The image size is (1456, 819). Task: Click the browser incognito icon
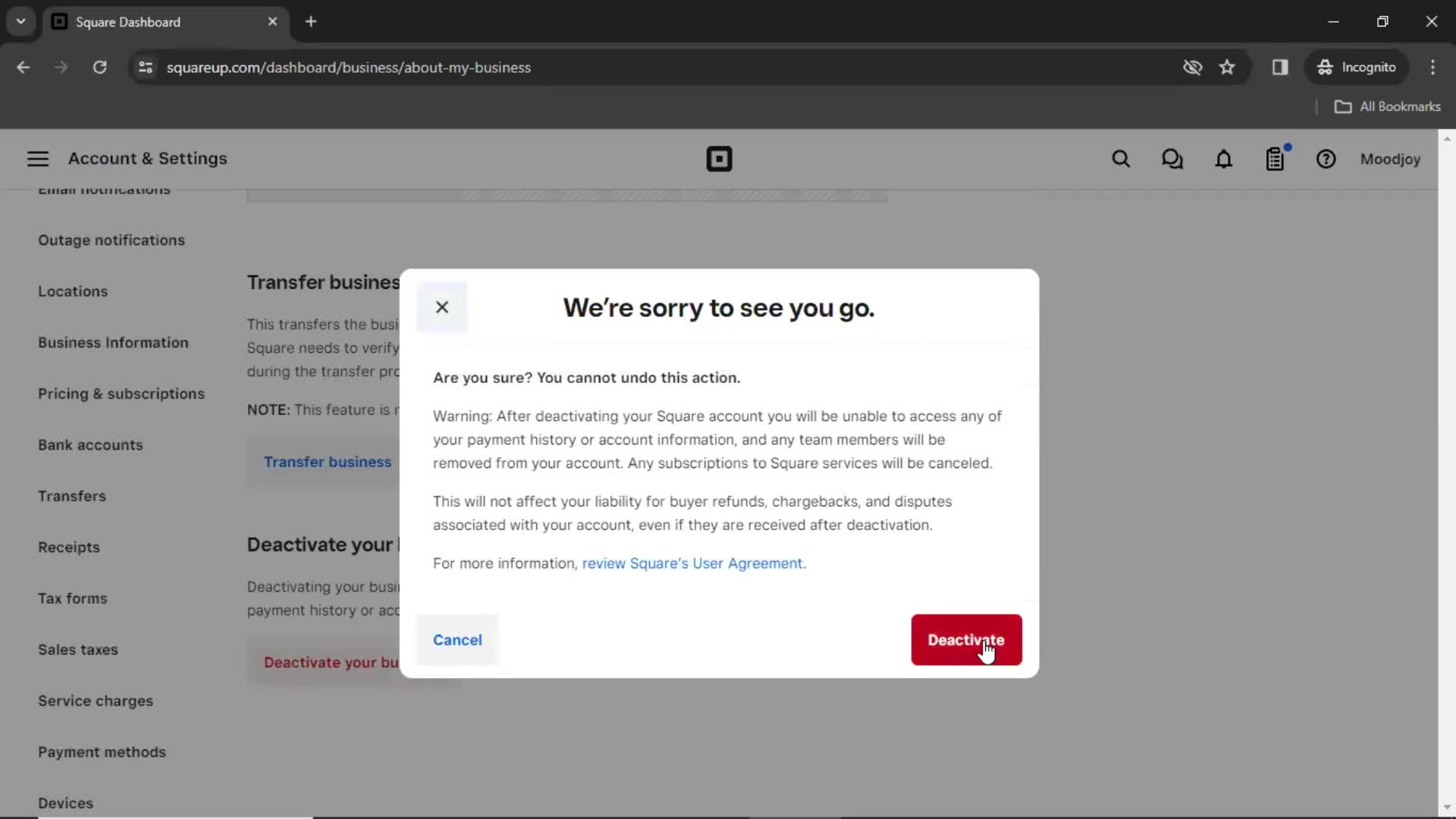click(x=1325, y=67)
